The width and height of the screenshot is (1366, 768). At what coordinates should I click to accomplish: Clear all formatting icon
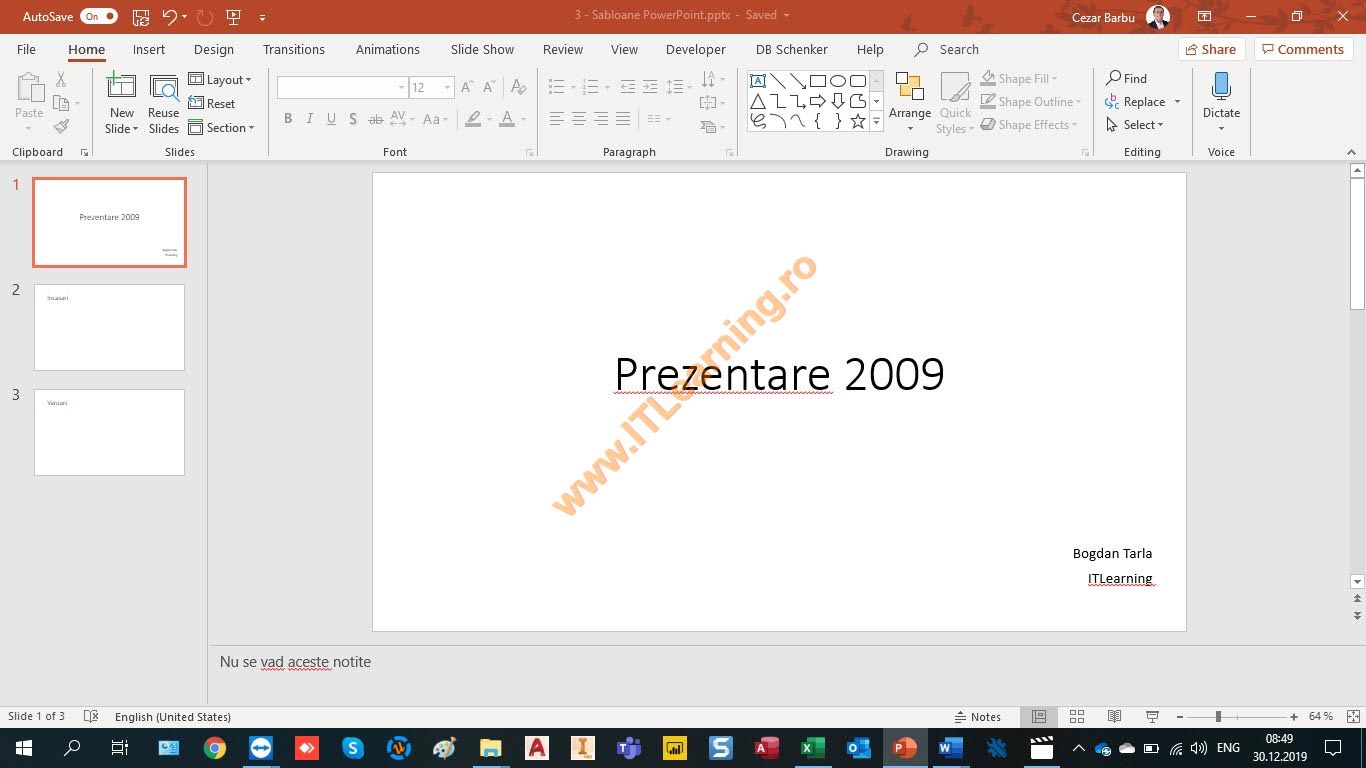518,88
